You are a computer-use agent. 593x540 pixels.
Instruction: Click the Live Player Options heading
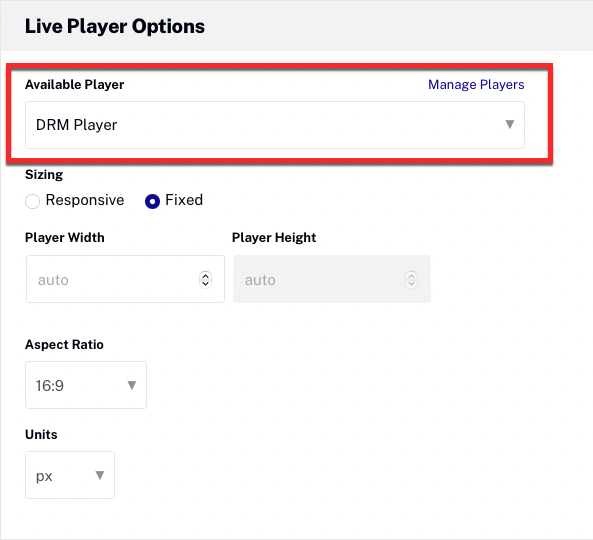click(x=115, y=26)
